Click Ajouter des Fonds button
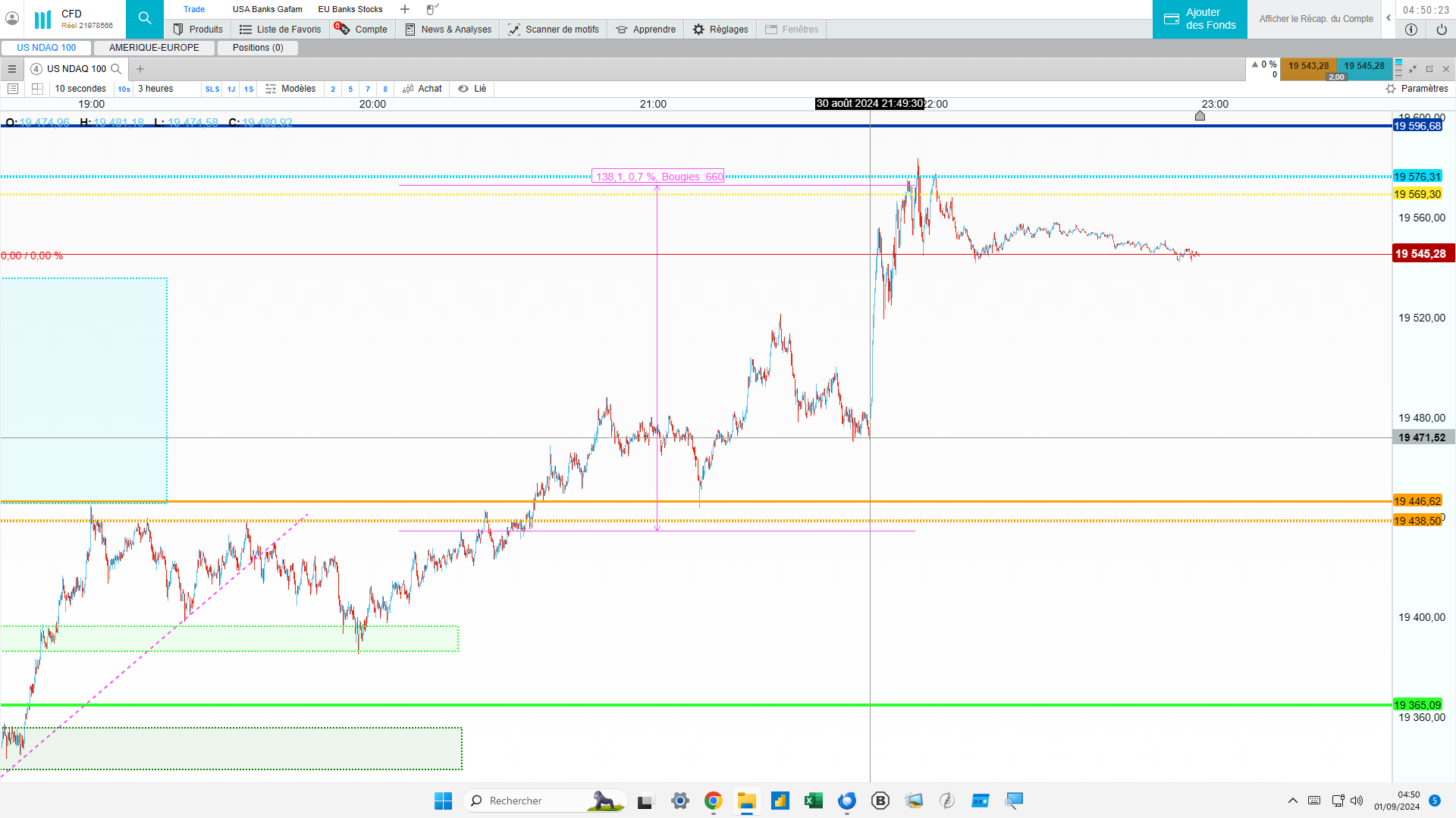This screenshot has width=1456, height=818. point(1200,19)
